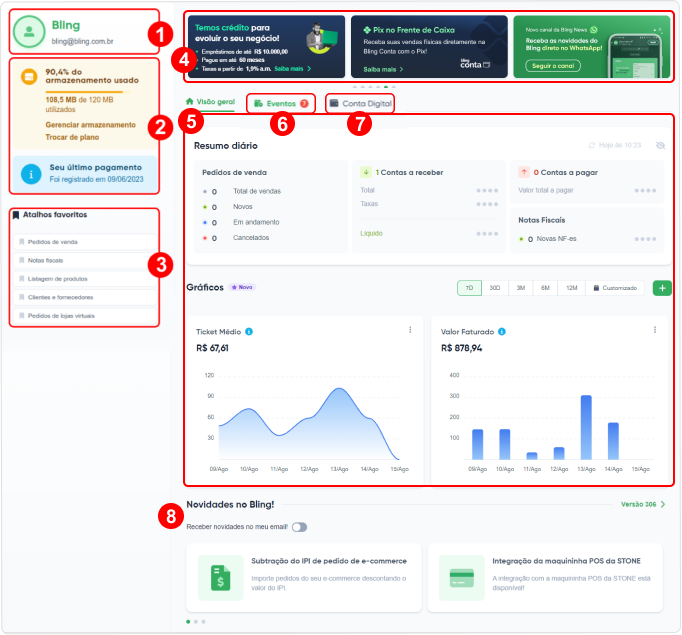Click the Eventos notification badge

pos(304,104)
